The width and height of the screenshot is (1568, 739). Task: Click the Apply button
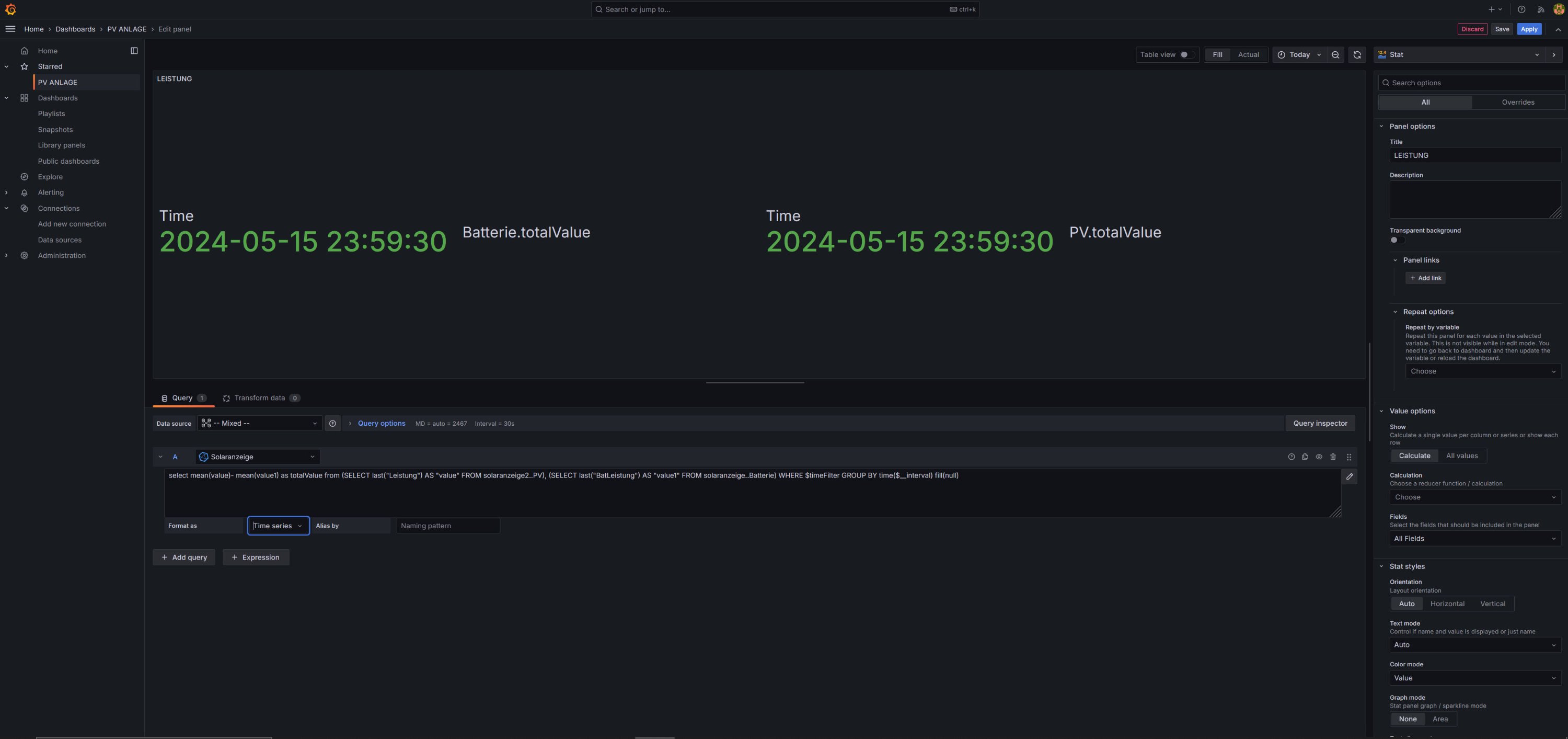coord(1528,29)
